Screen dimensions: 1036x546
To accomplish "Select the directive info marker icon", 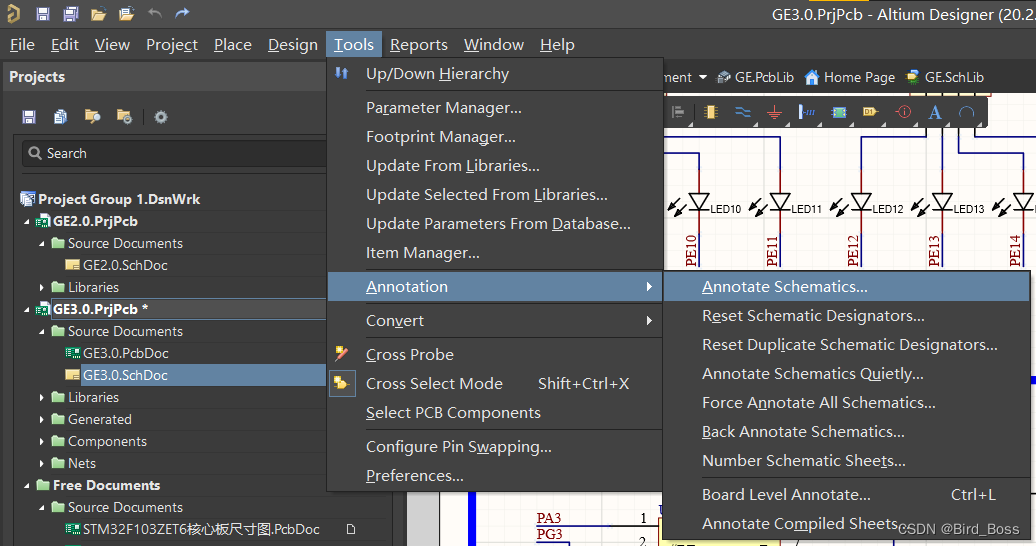I will coord(903,112).
